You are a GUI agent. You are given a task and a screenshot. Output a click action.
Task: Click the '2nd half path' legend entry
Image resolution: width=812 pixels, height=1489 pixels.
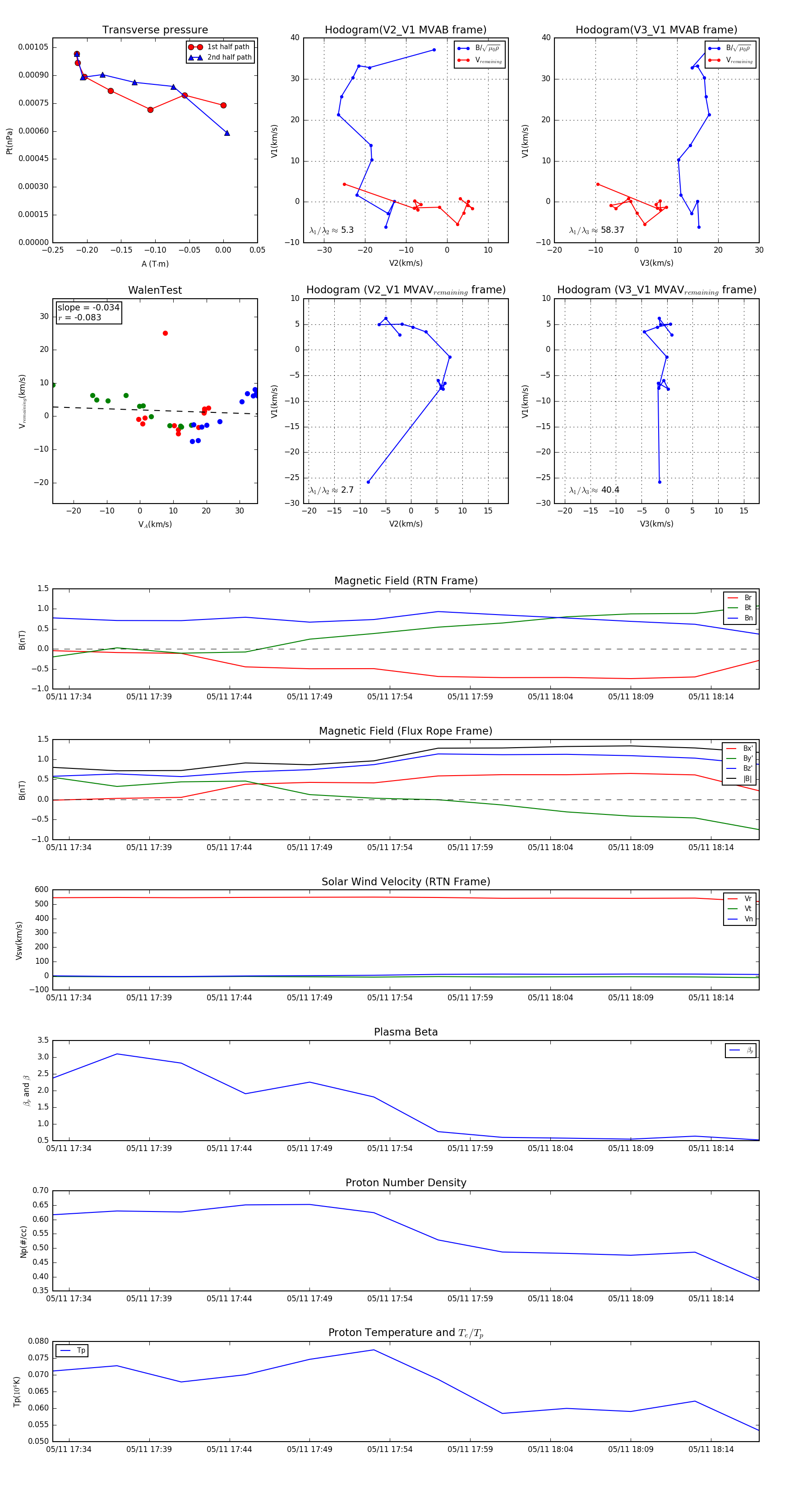coord(220,57)
